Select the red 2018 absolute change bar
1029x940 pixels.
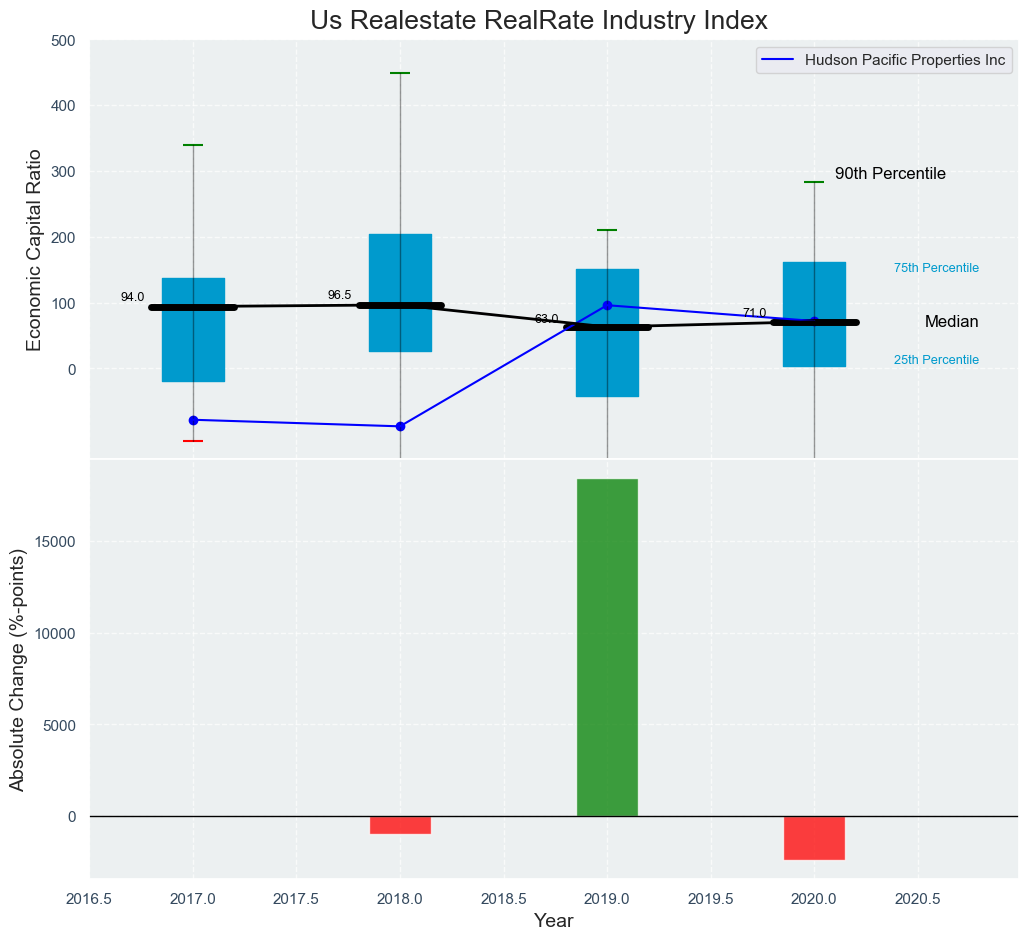(x=400, y=825)
